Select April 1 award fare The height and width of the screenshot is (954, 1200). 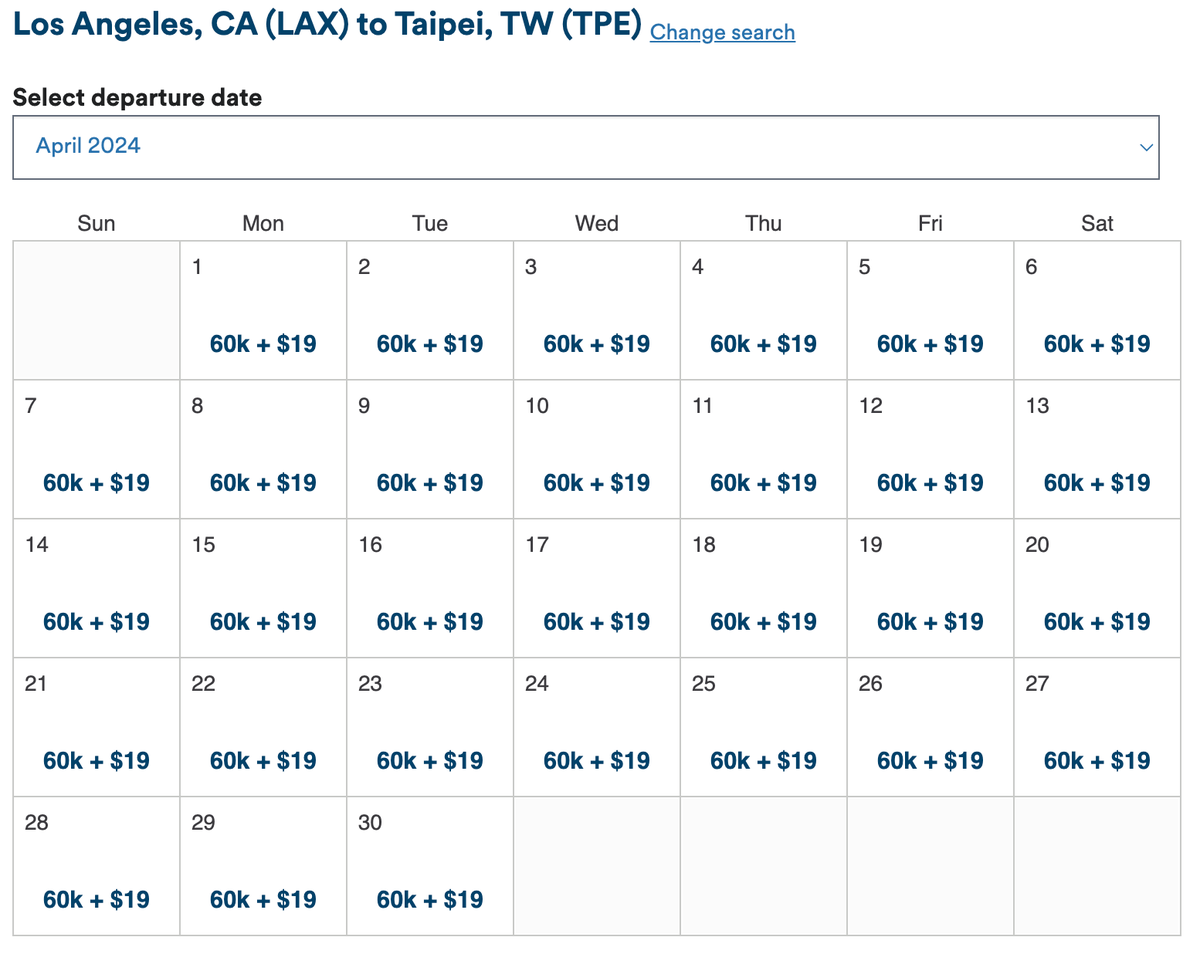pos(263,344)
